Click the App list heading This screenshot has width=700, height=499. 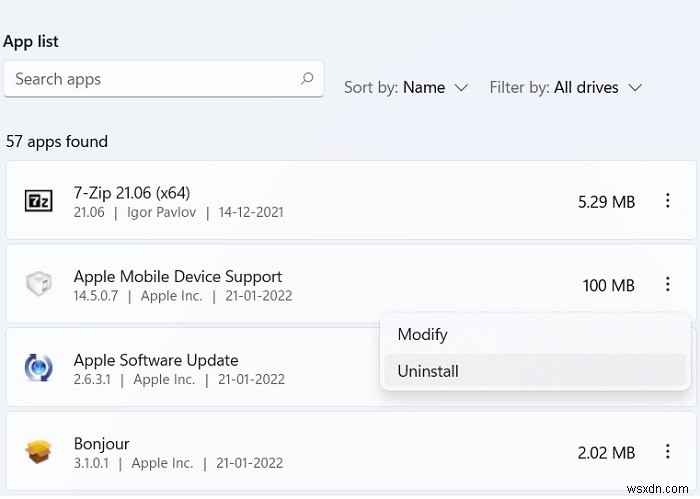[31, 41]
